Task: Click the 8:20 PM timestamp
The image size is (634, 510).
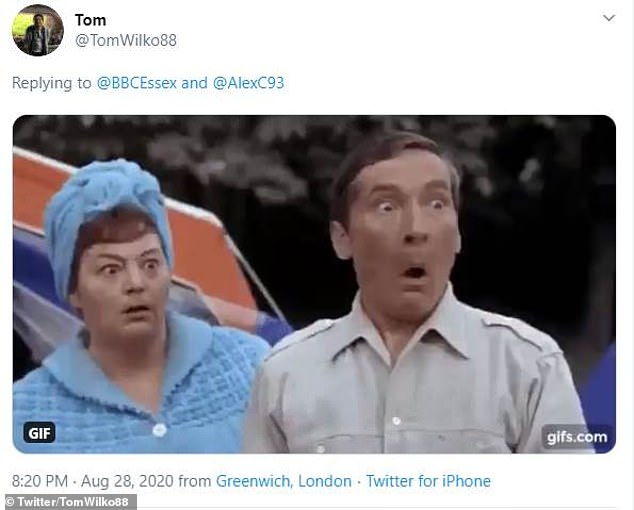Action: [40, 481]
